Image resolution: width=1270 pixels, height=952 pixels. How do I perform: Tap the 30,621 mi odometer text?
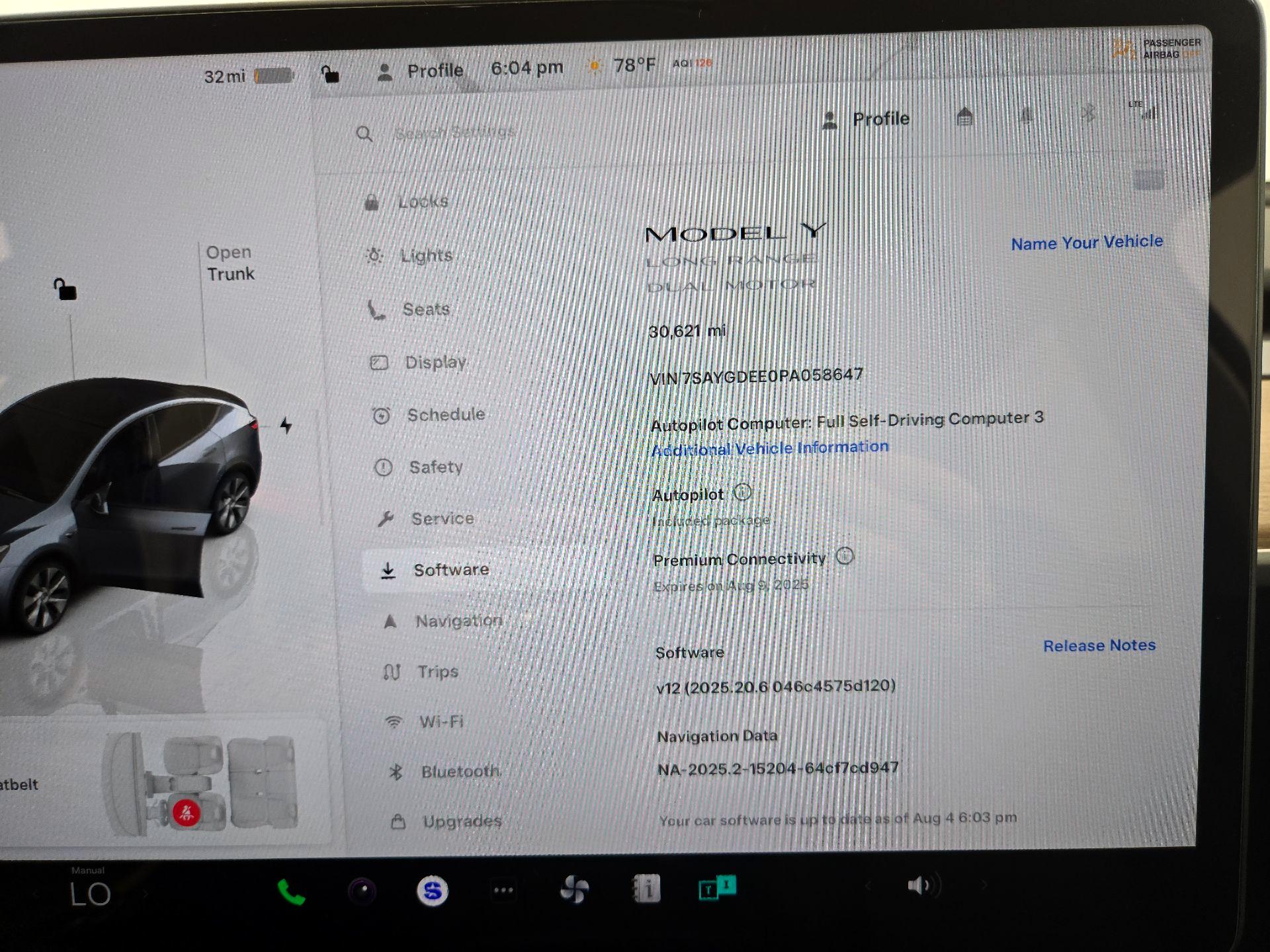pyautogui.click(x=687, y=331)
